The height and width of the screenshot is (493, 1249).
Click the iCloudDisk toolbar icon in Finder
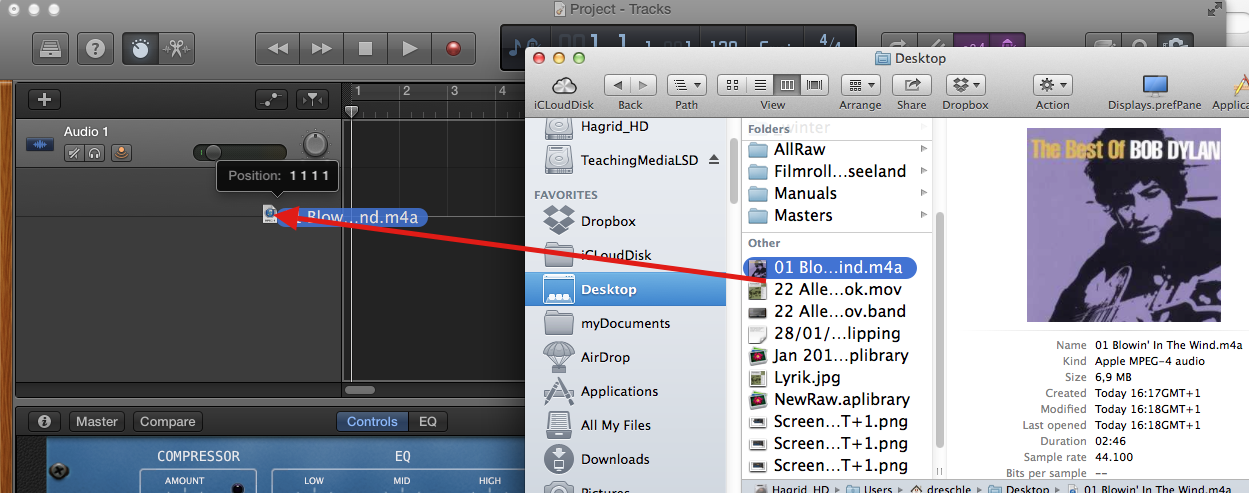564,86
